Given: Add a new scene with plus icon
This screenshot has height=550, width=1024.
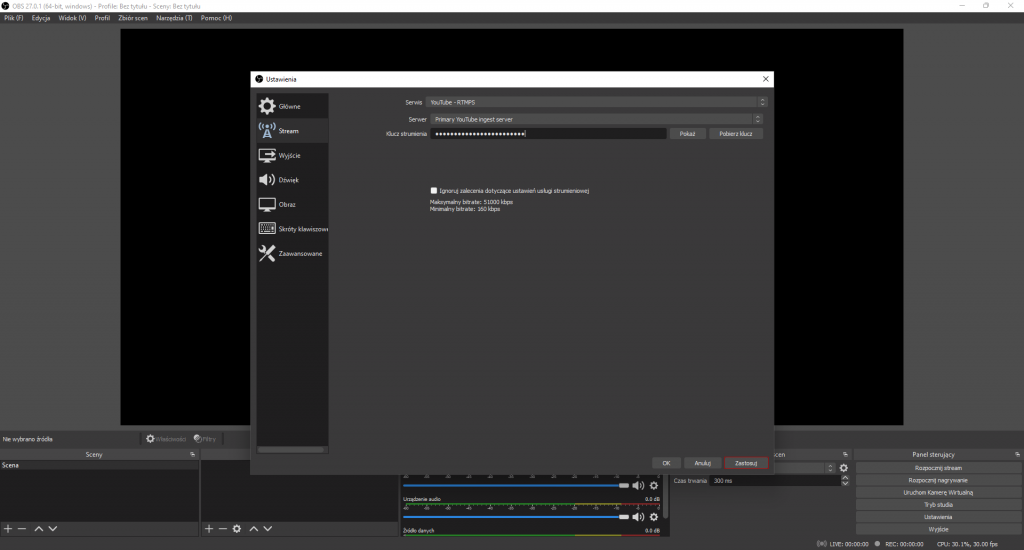Looking at the screenshot, I should pyautogui.click(x=8, y=528).
